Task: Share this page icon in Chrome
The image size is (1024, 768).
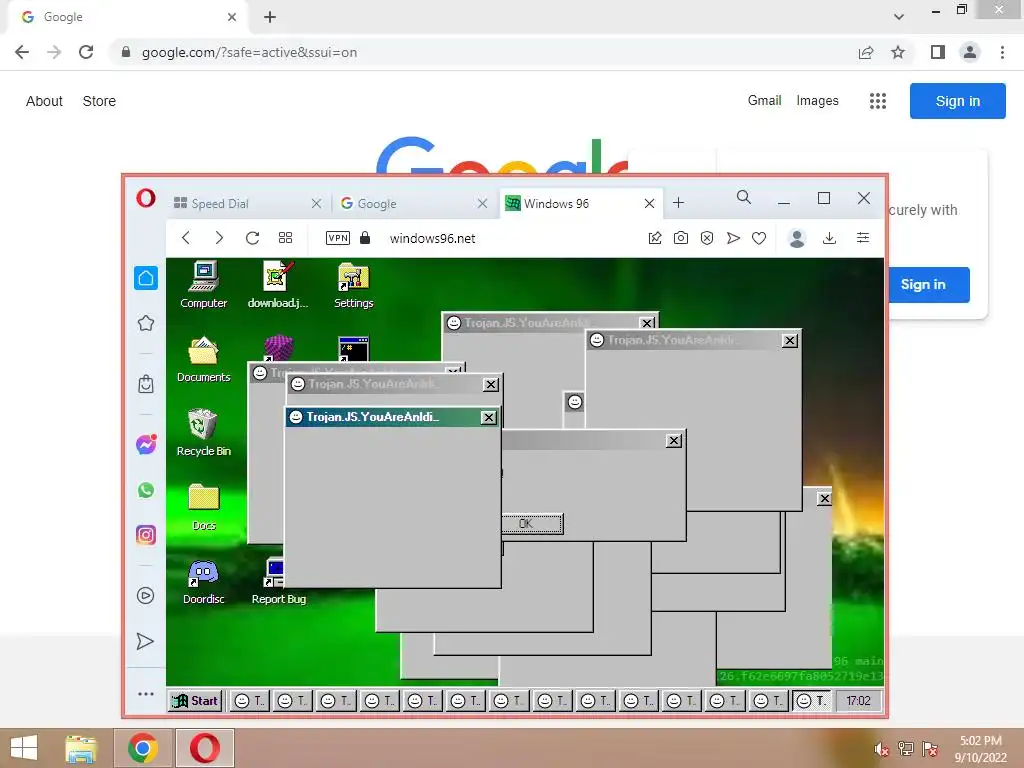Action: pos(866,52)
